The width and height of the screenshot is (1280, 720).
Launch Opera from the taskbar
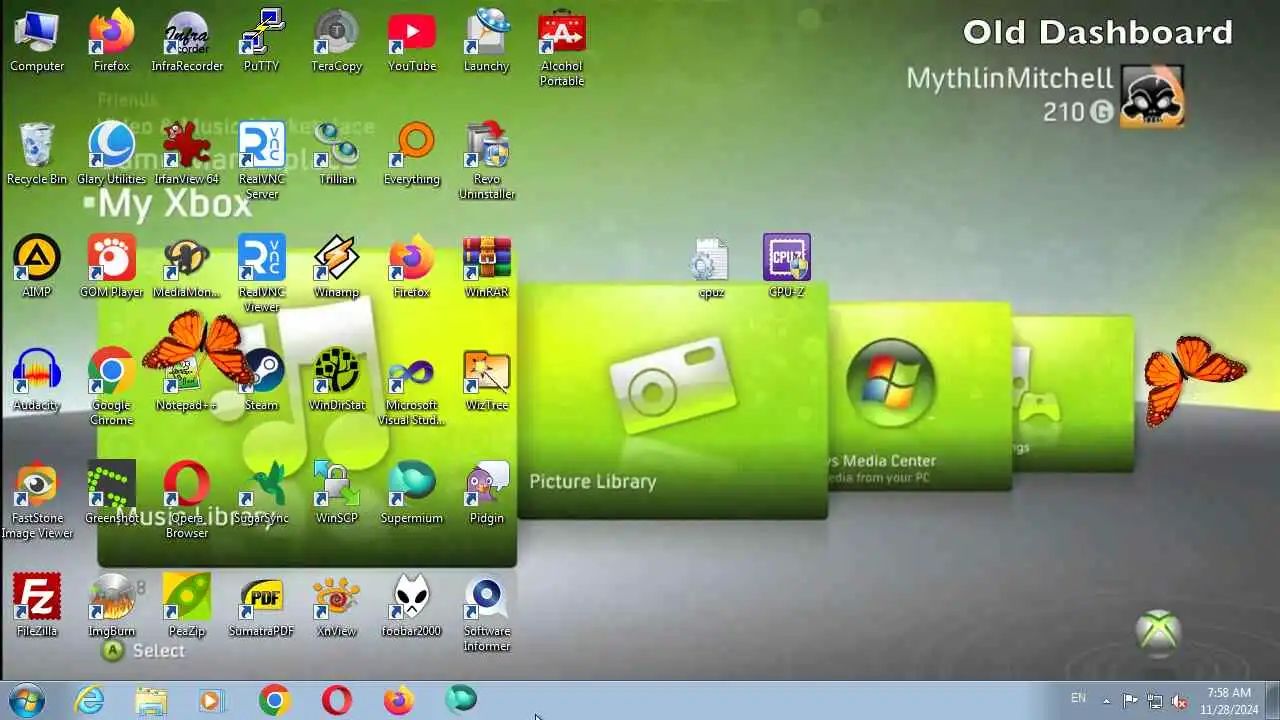pyautogui.click(x=337, y=700)
